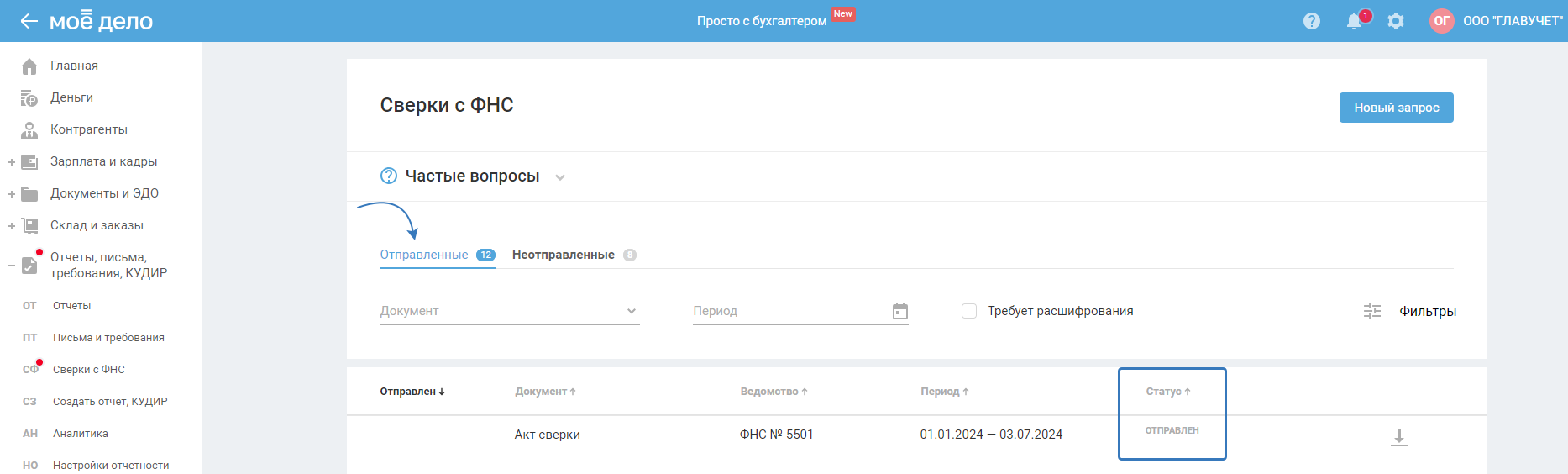Click the ОТ abbreviation icon
1568x474 pixels.
coord(29,306)
